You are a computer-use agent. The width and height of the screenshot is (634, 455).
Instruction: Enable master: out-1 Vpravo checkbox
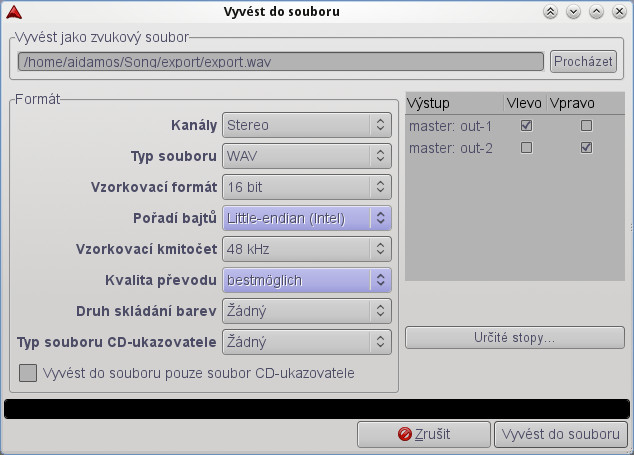point(586,126)
